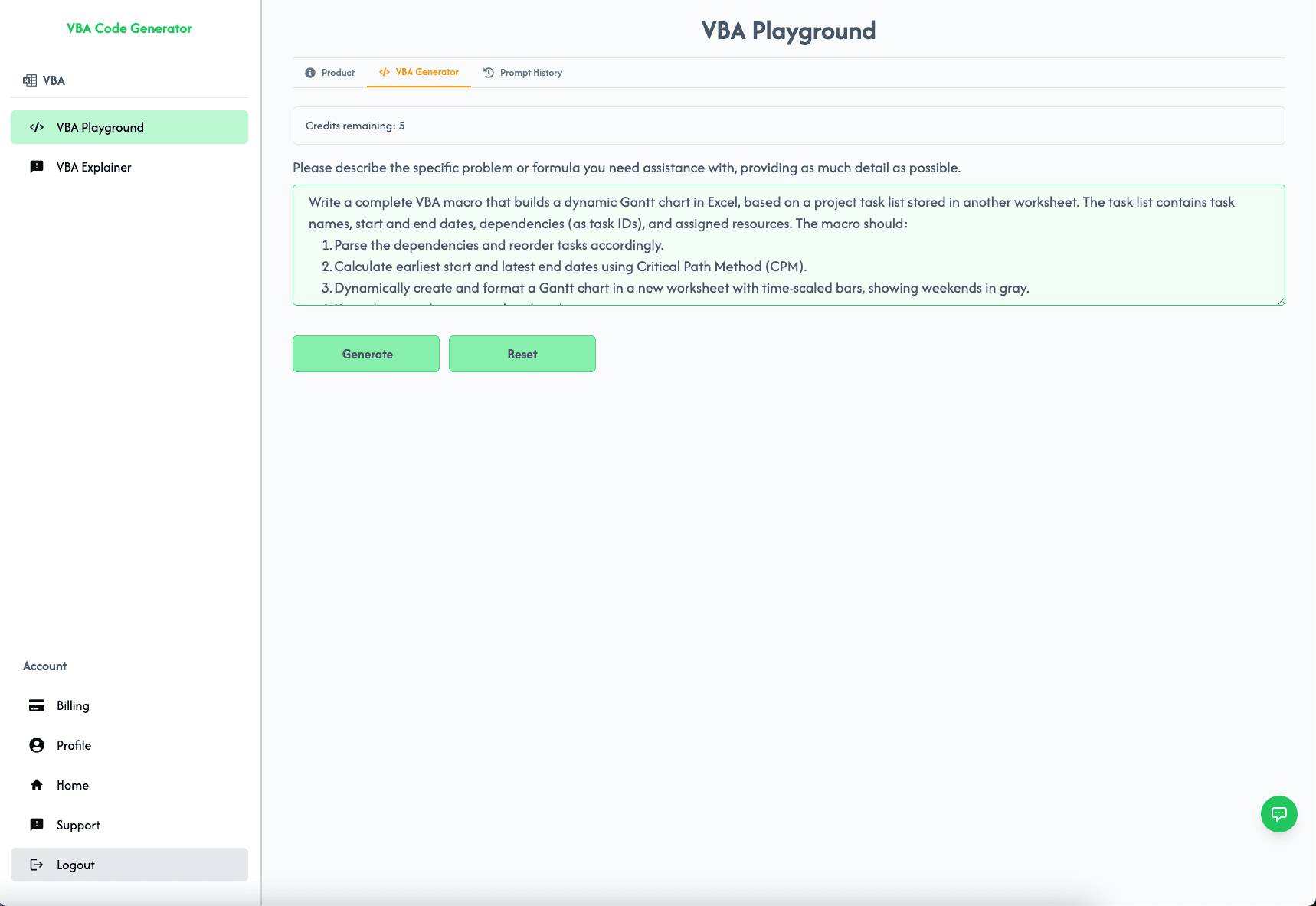This screenshot has height=906, width=1316.
Task: Grab the text area resize handle
Action: click(x=1280, y=300)
